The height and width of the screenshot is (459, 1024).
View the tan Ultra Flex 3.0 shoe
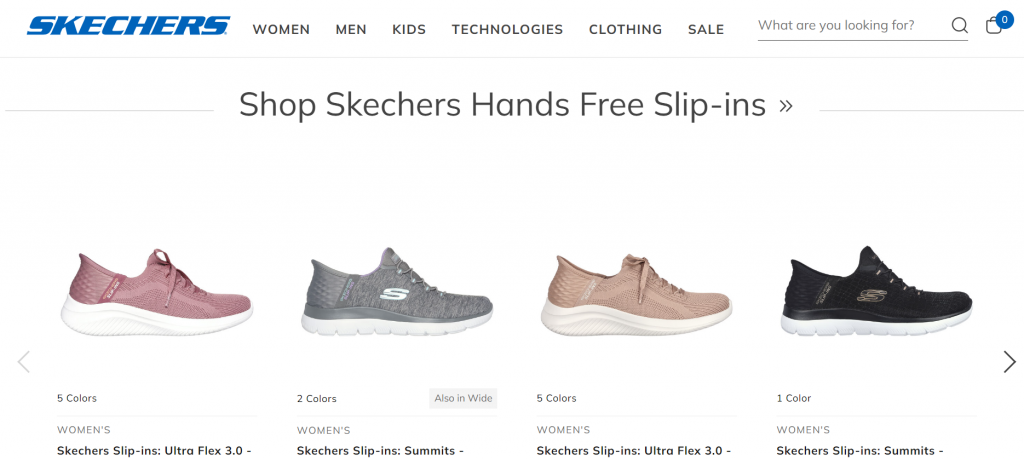click(x=637, y=294)
